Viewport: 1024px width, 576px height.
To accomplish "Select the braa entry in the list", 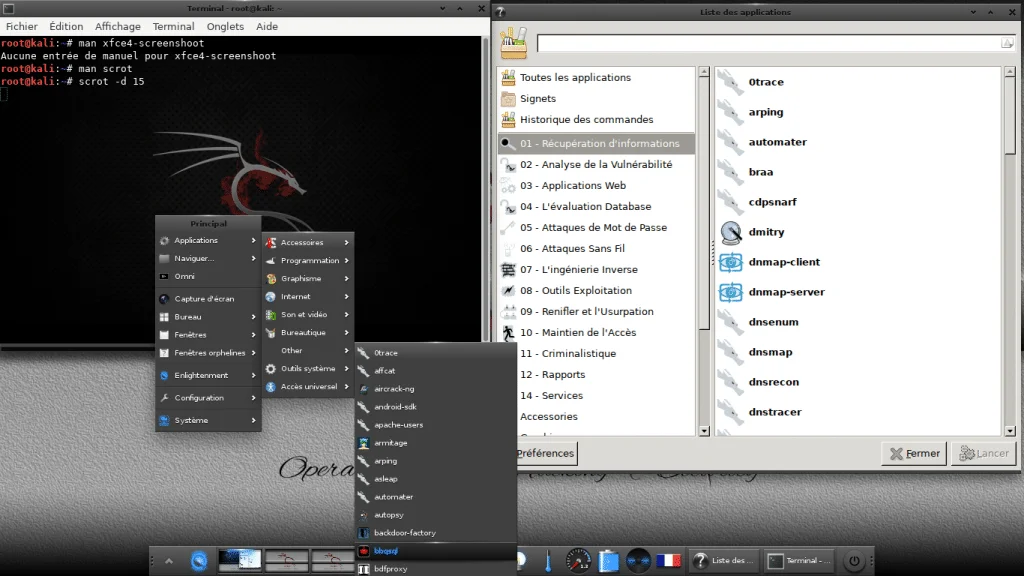I will click(858, 172).
